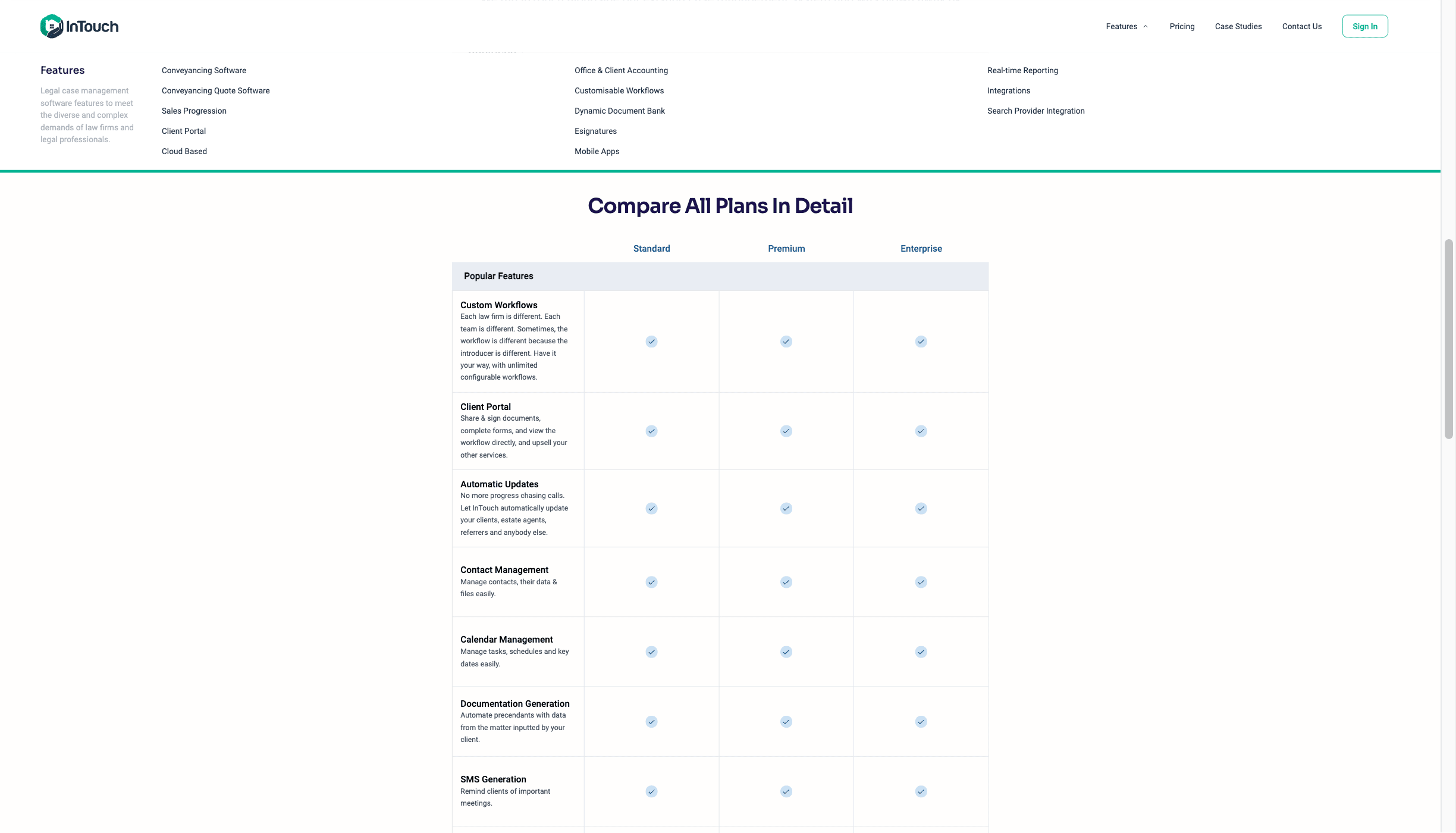Click the Features menu chevron arrow
This screenshot has height=833, width=1456.
pos(1146,26)
